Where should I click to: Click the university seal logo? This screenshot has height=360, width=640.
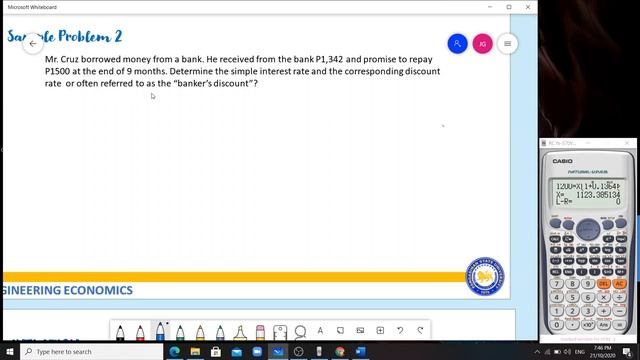point(485,277)
